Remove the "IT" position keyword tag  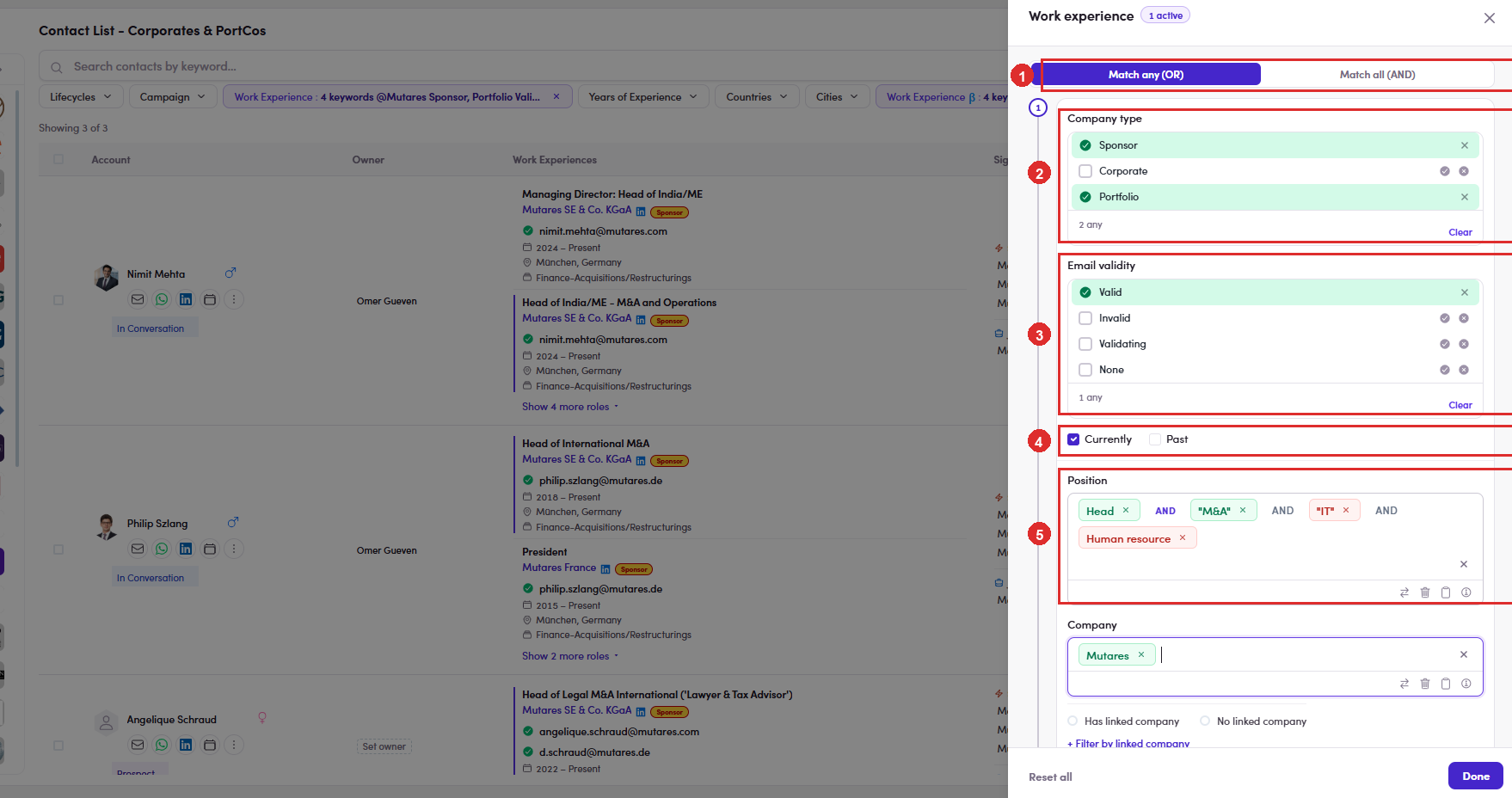point(1346,511)
